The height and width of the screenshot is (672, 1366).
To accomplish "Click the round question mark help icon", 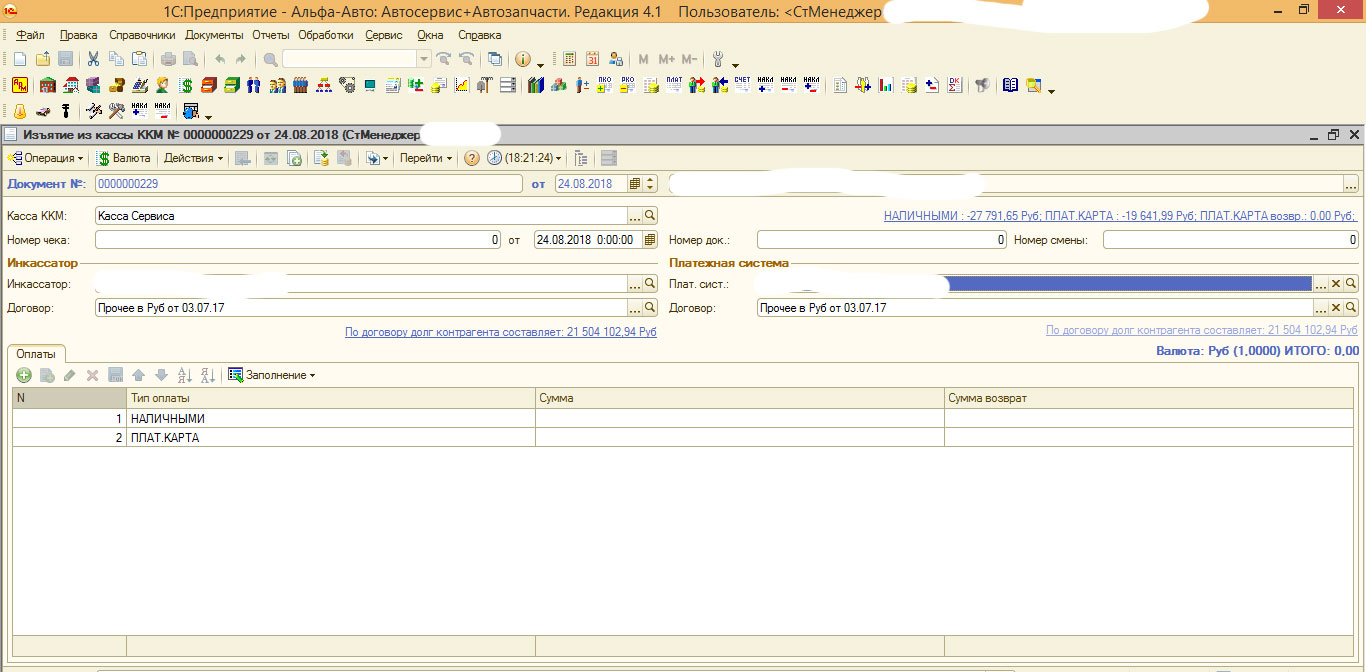I will (x=472, y=158).
